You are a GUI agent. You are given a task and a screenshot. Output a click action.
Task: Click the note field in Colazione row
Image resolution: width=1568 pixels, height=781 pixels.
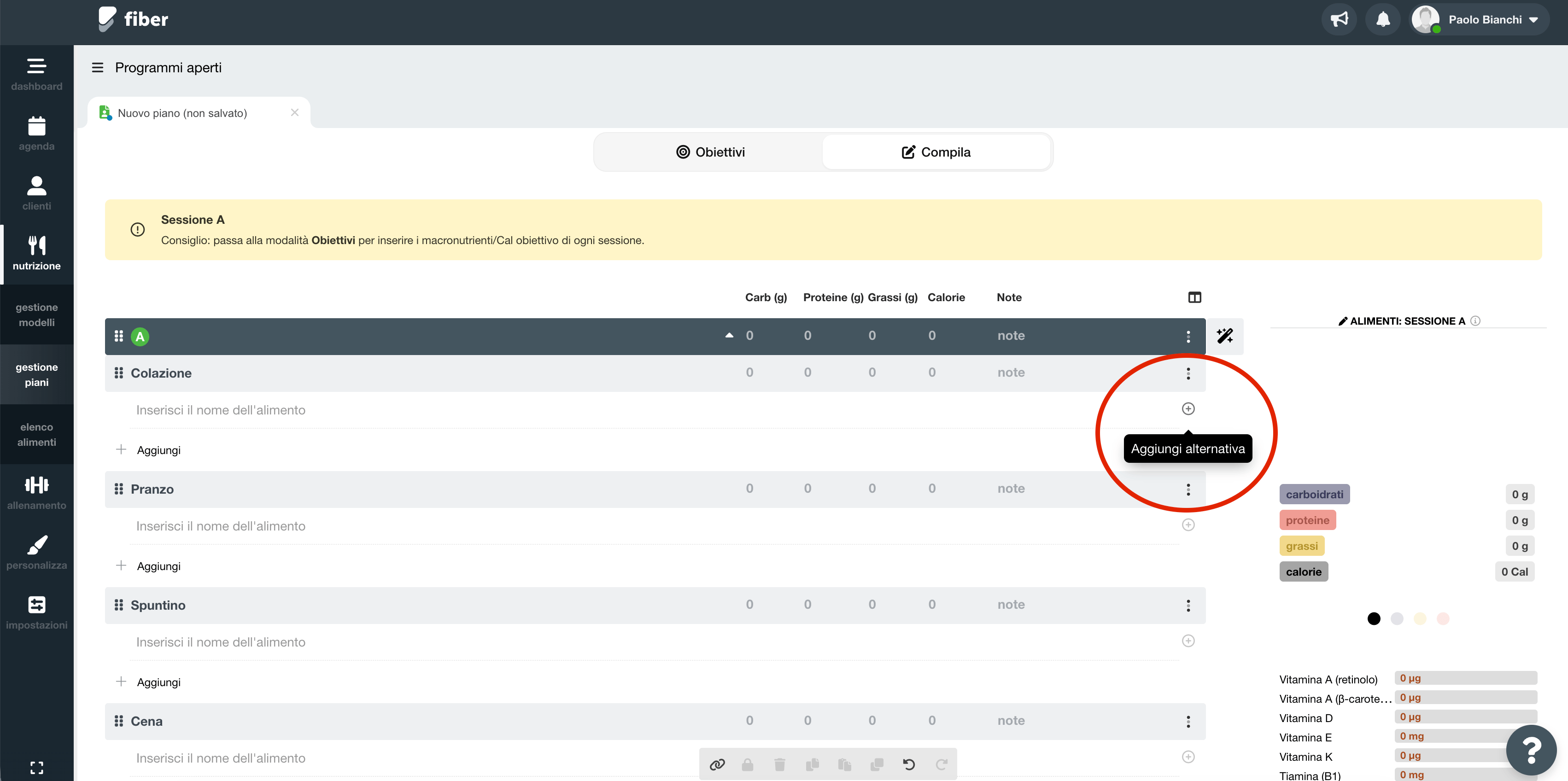pos(1011,373)
